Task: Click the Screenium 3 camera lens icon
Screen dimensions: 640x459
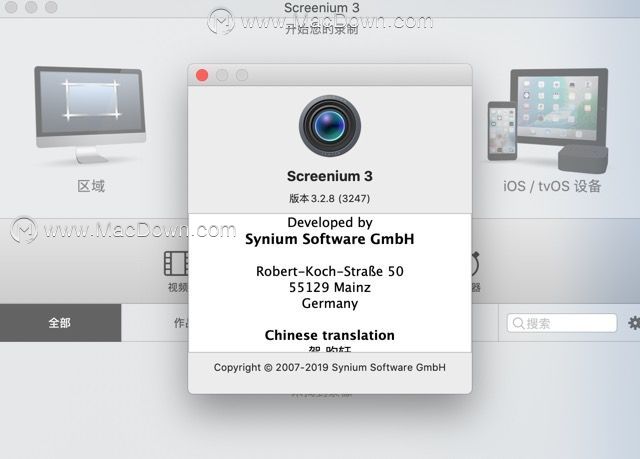Action: tap(330, 126)
